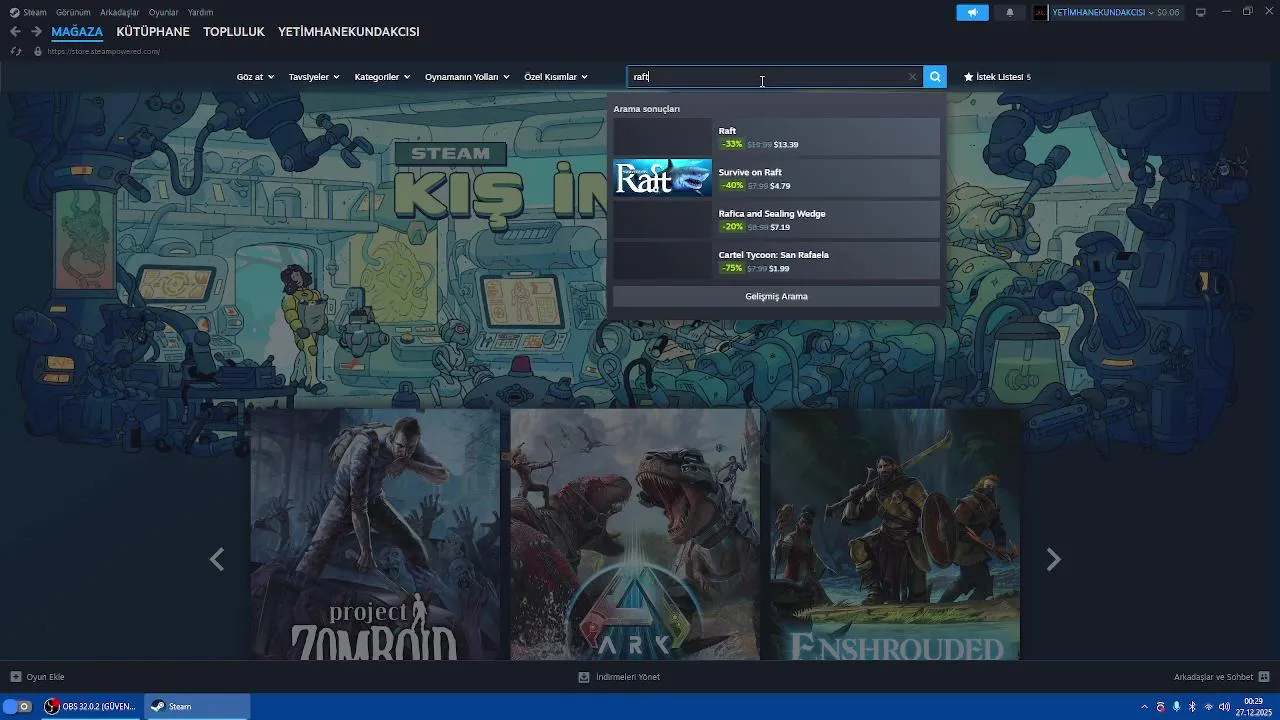The image size is (1280, 720).
Task: Expand the Tavsiyeler dropdown
Action: [314, 77]
